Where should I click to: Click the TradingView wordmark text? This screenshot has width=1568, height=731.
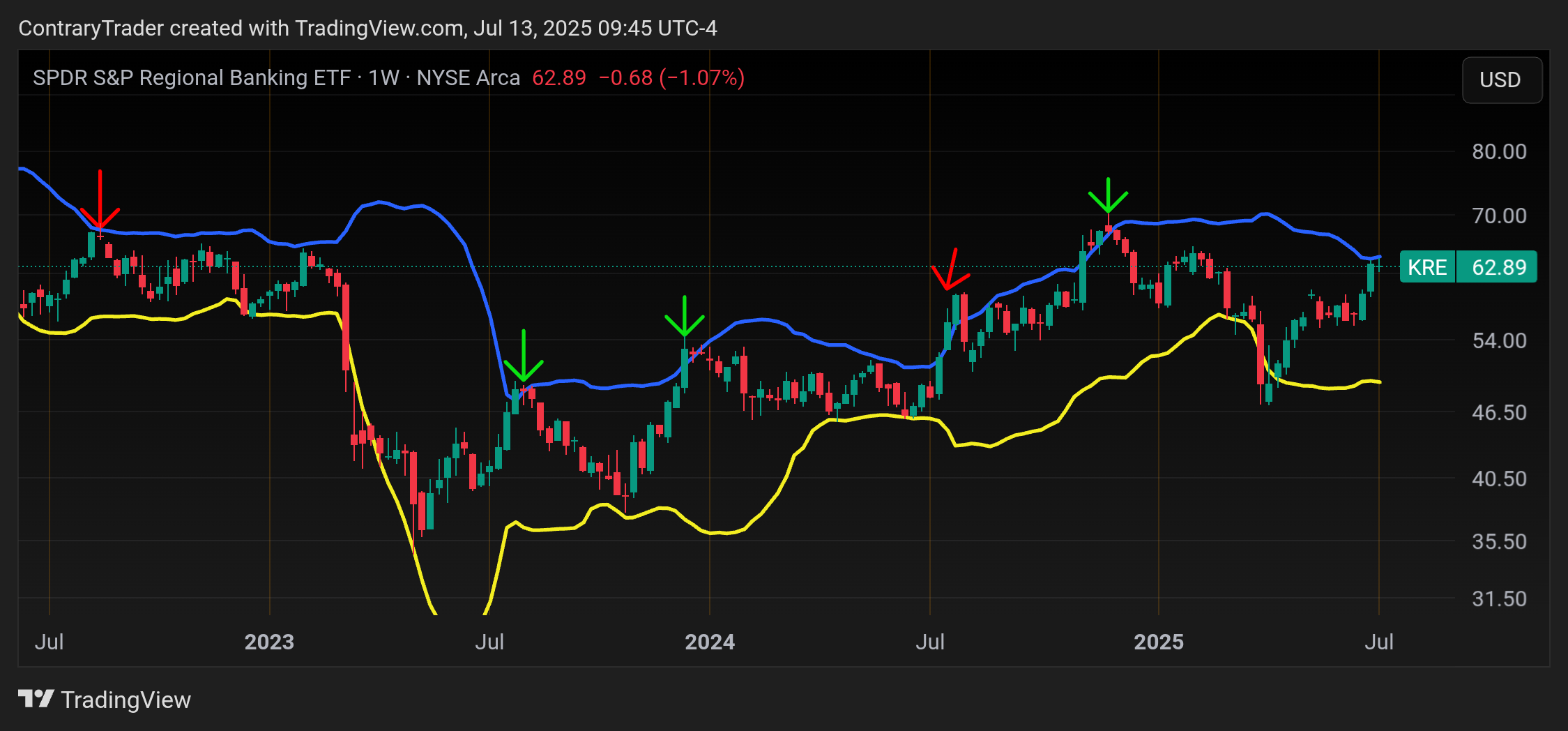click(126, 700)
